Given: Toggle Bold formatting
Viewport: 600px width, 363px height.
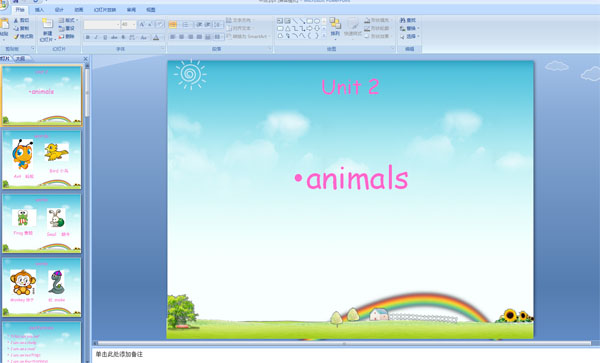Looking at the screenshot, I should (88, 37).
